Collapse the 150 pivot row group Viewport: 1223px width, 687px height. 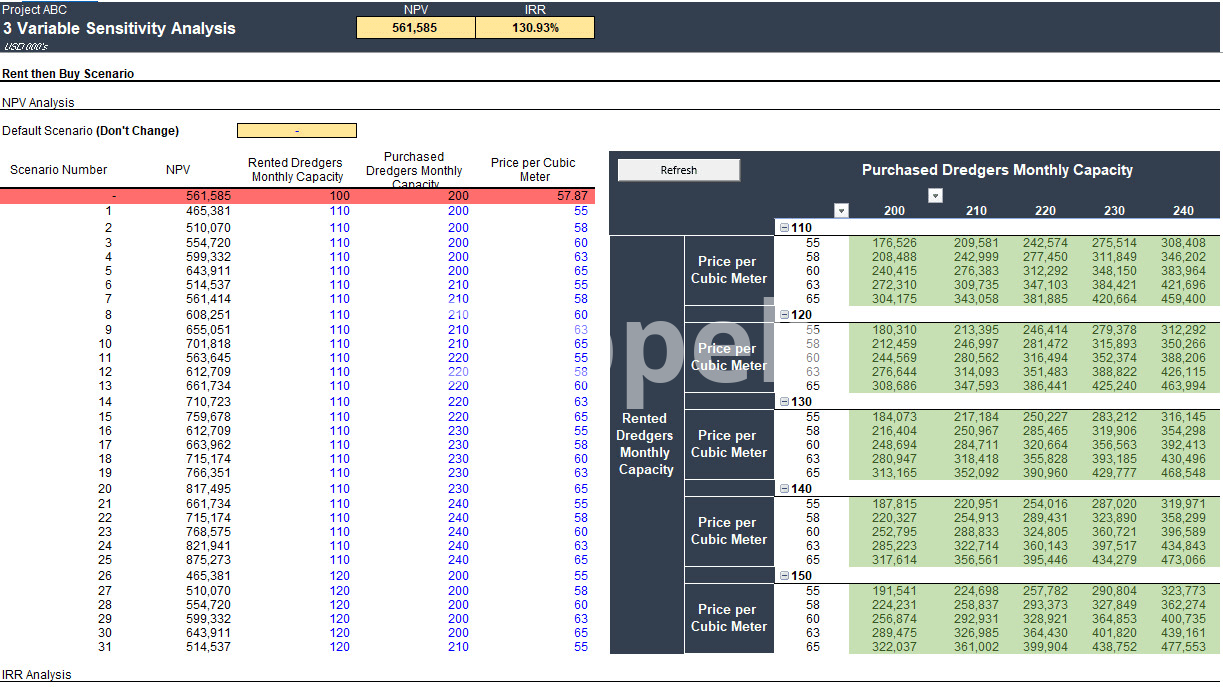pos(784,575)
